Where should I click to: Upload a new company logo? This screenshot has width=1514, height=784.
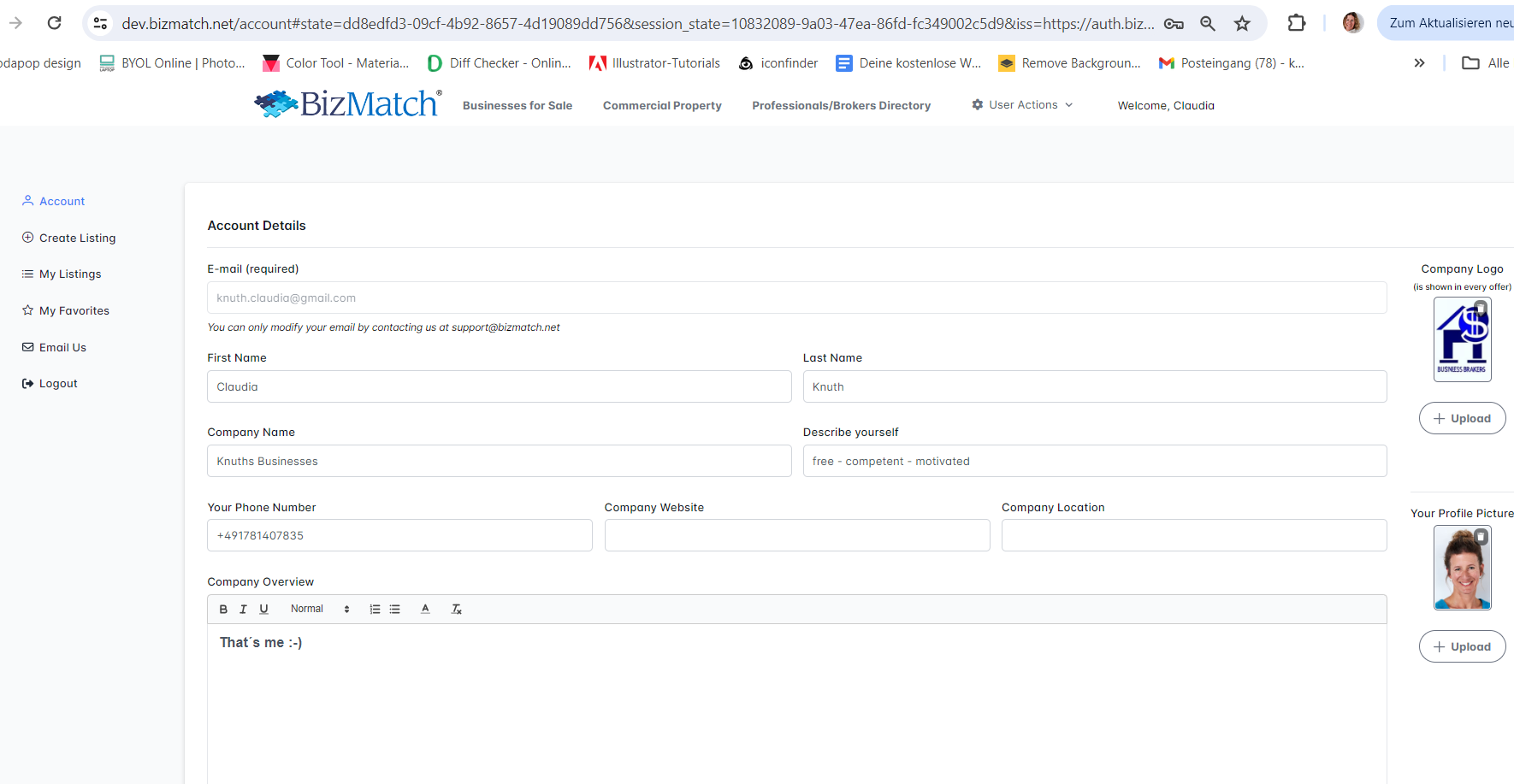pyautogui.click(x=1462, y=418)
